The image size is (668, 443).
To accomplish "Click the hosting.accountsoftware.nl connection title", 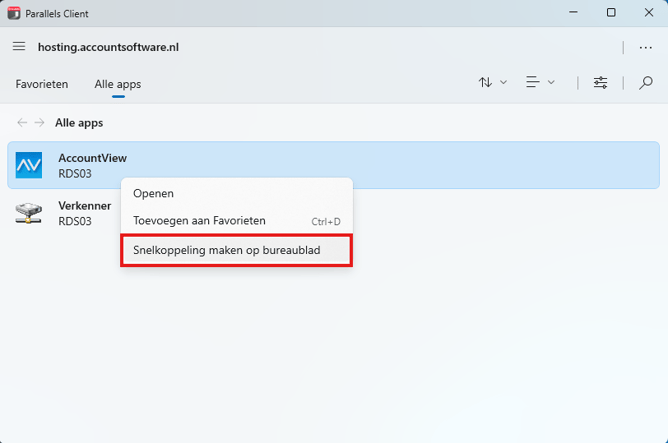I will [108, 47].
